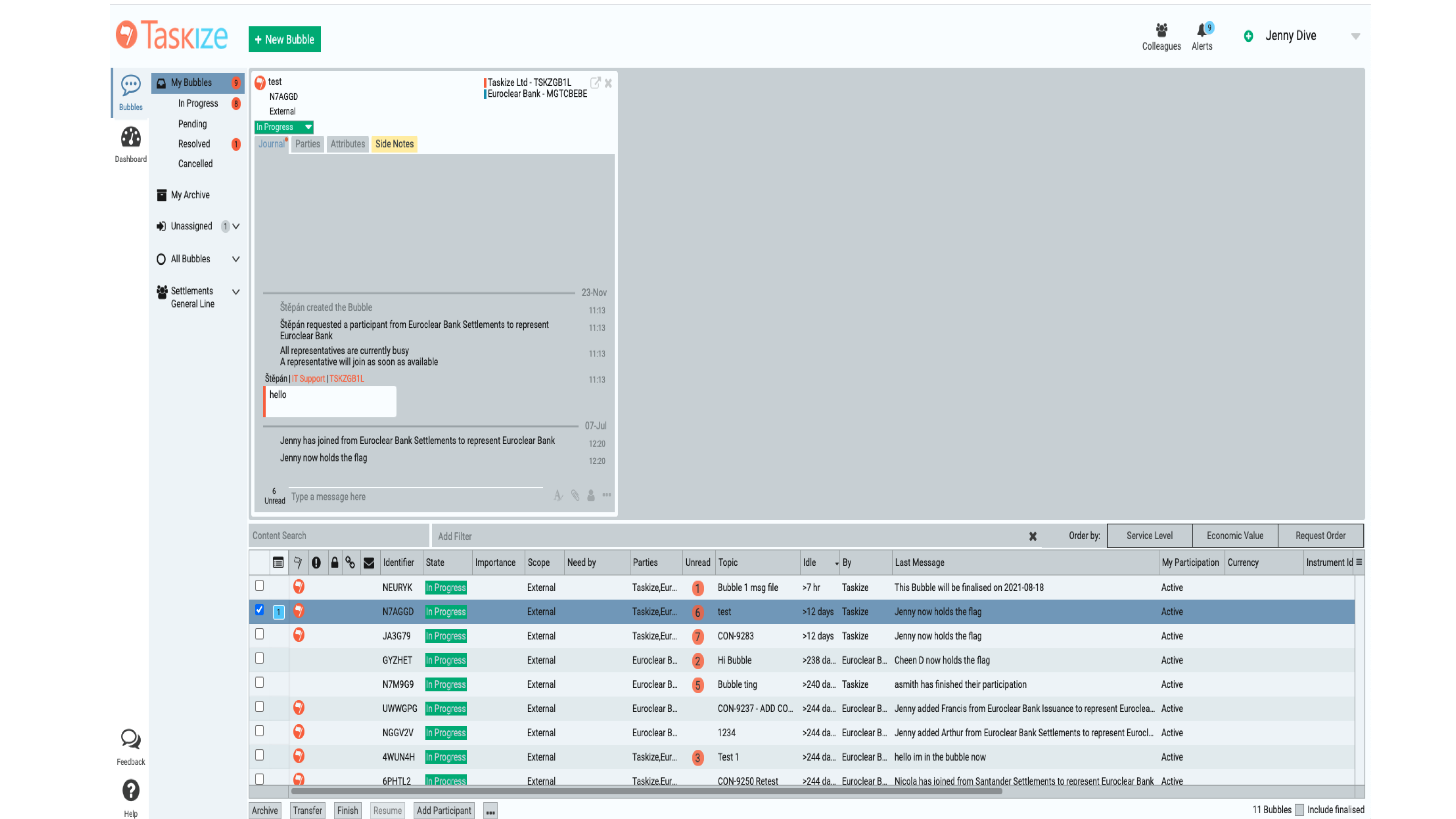
Task: Tick the checkbox for NGGV2V row
Action: point(259,731)
